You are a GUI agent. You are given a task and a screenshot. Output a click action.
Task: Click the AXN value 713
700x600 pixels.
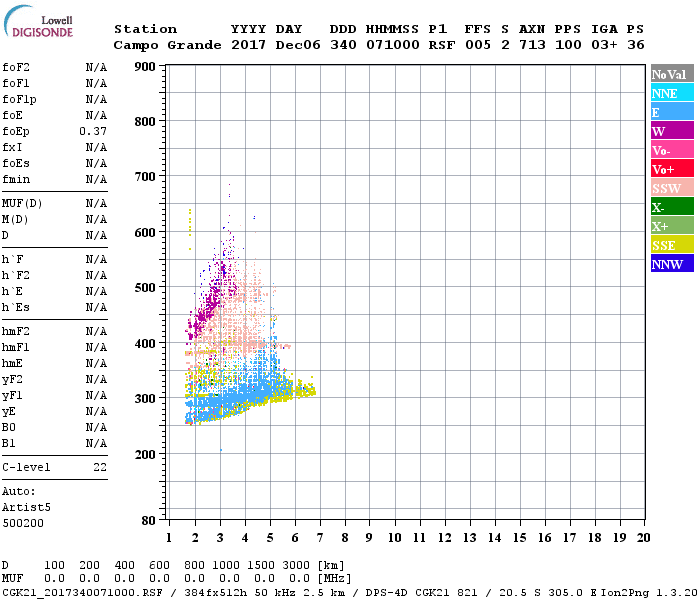point(532,45)
